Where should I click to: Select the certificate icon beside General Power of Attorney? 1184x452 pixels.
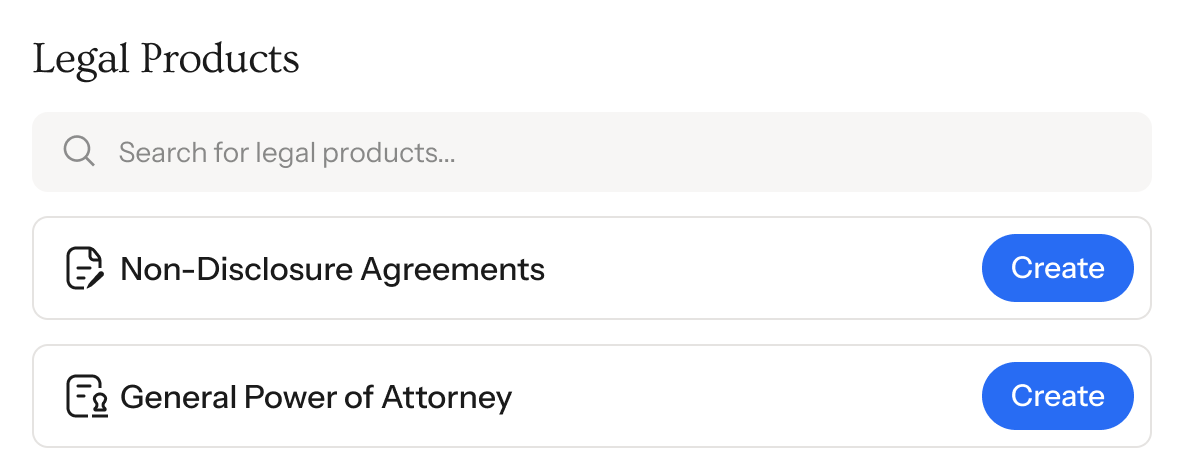click(x=85, y=397)
